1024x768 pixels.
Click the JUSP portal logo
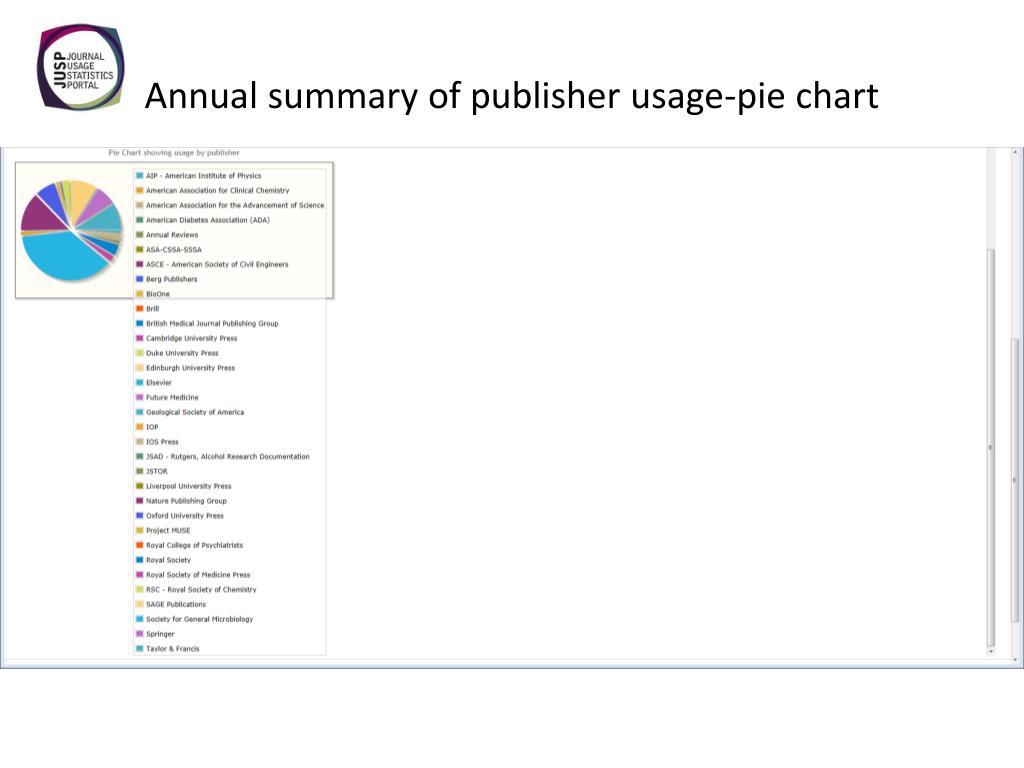click(81, 67)
